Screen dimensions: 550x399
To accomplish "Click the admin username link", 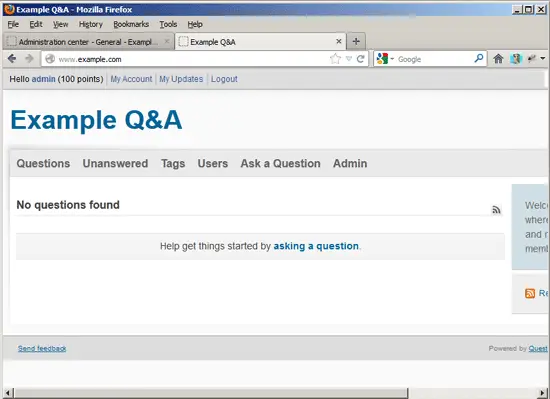I will (x=43, y=79).
